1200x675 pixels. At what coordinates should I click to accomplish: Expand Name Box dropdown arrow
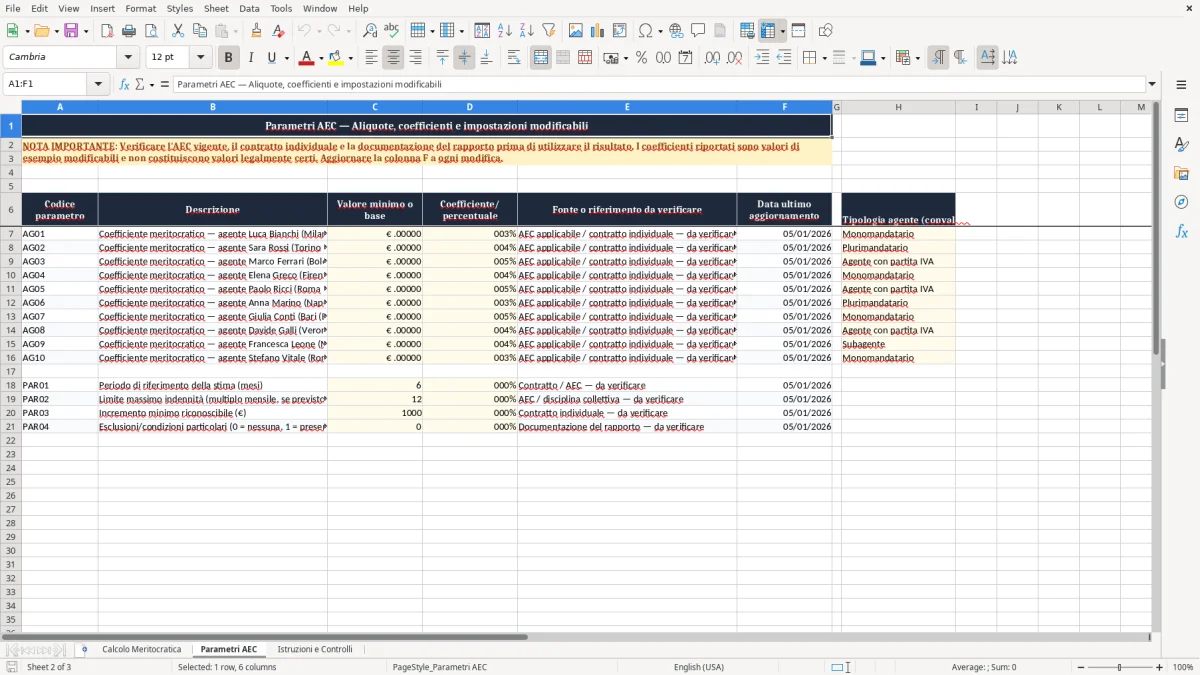99,84
